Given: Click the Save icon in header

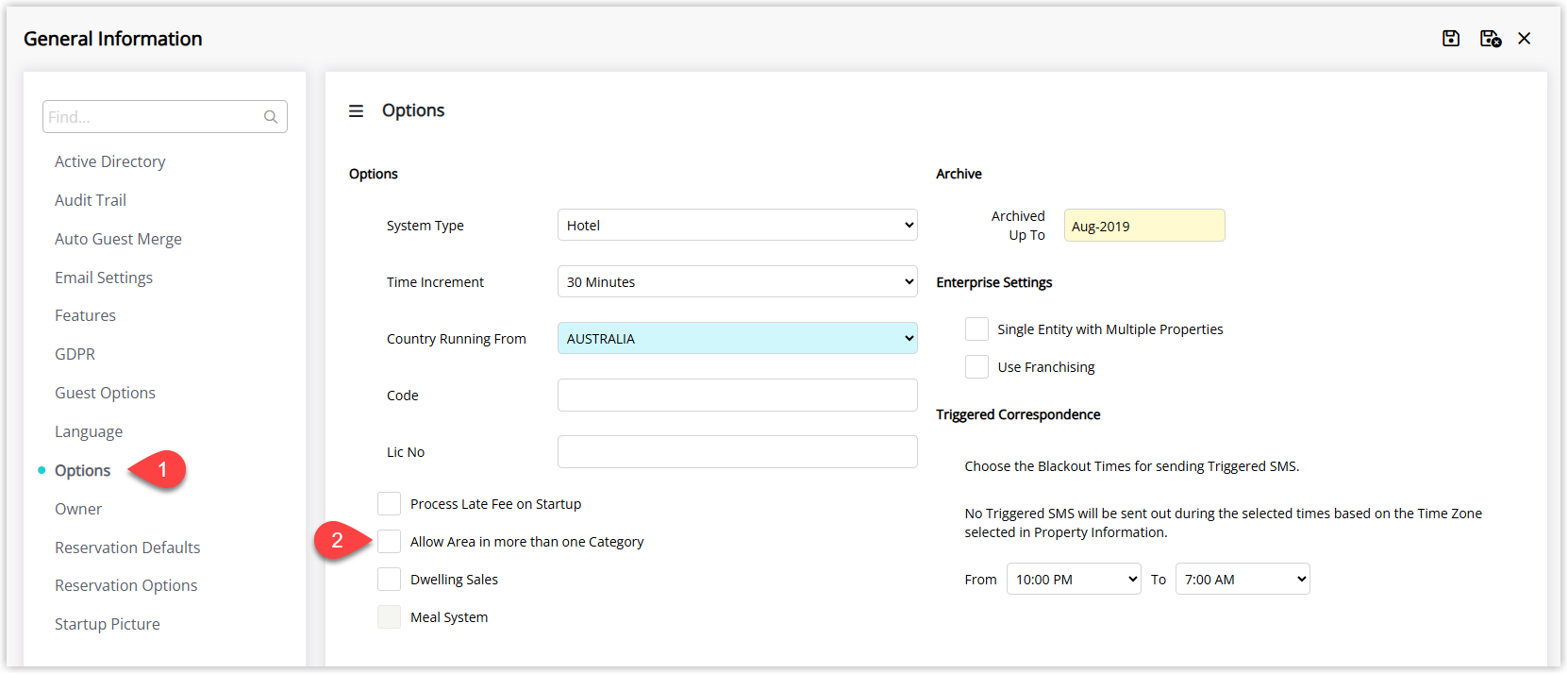Looking at the screenshot, I should (x=1451, y=39).
